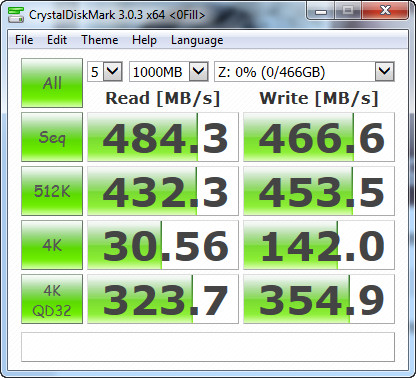Open the 1000MB test size dropdown
The image size is (416, 378).
click(169, 71)
